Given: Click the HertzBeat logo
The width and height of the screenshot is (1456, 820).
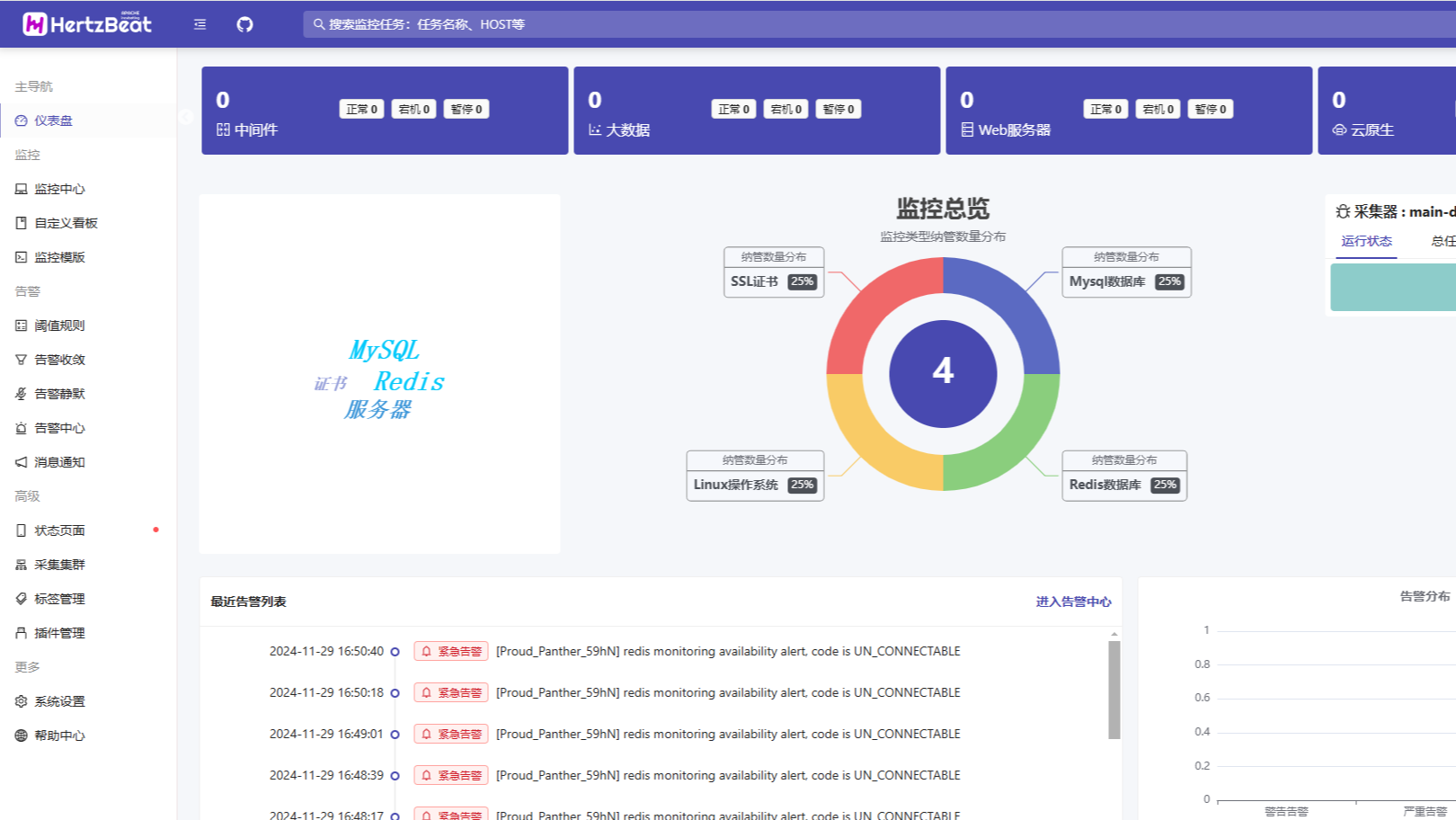Looking at the screenshot, I should tap(87, 24).
